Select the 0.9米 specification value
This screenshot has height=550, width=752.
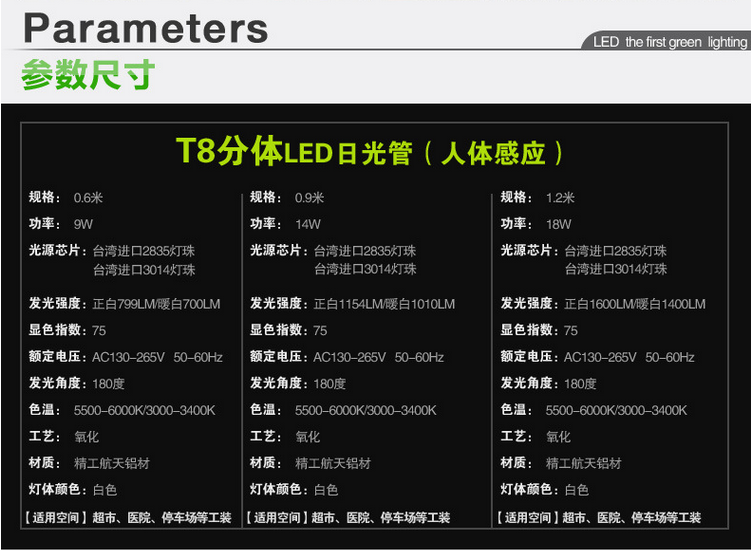(309, 197)
